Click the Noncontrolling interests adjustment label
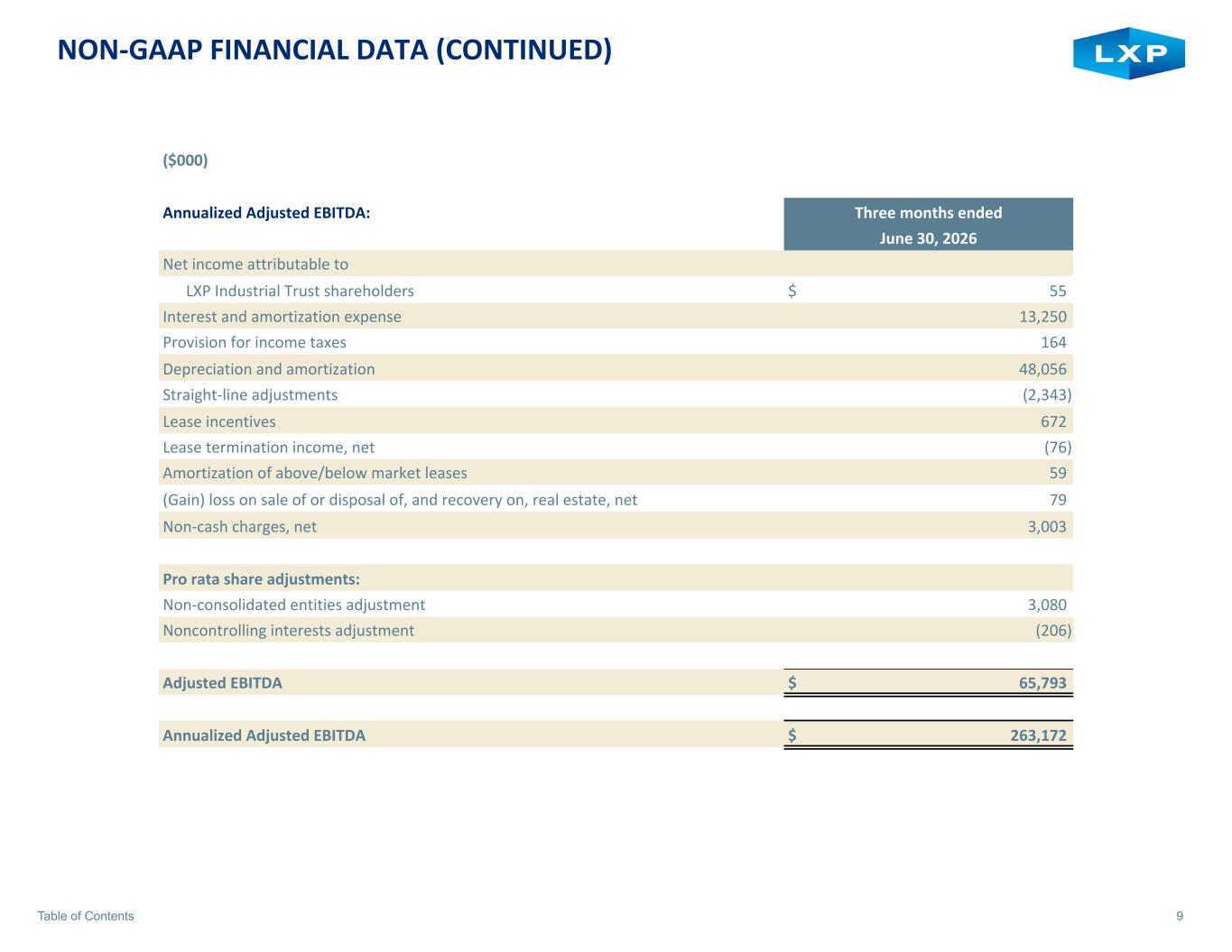The width and height of the screenshot is (1232, 952). [x=288, y=631]
